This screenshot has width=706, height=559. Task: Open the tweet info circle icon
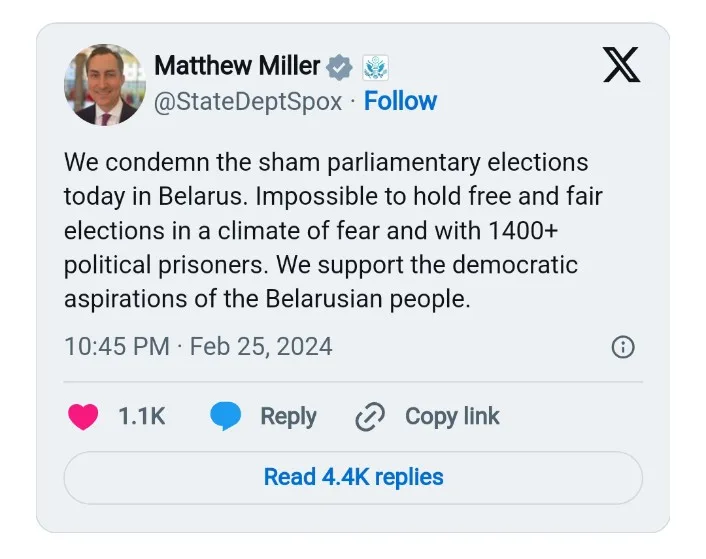[x=622, y=347]
